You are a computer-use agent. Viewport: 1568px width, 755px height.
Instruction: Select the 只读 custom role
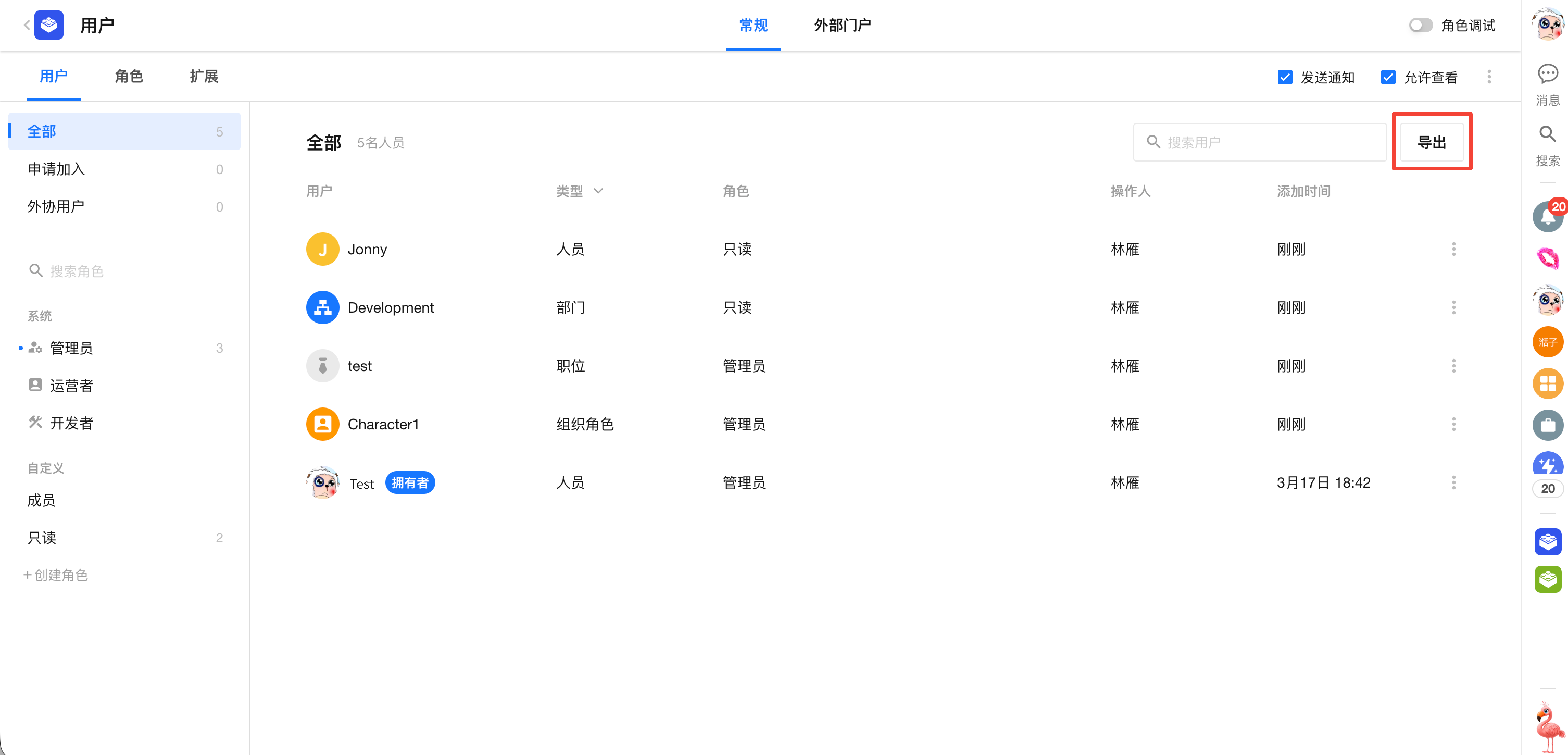pos(124,538)
